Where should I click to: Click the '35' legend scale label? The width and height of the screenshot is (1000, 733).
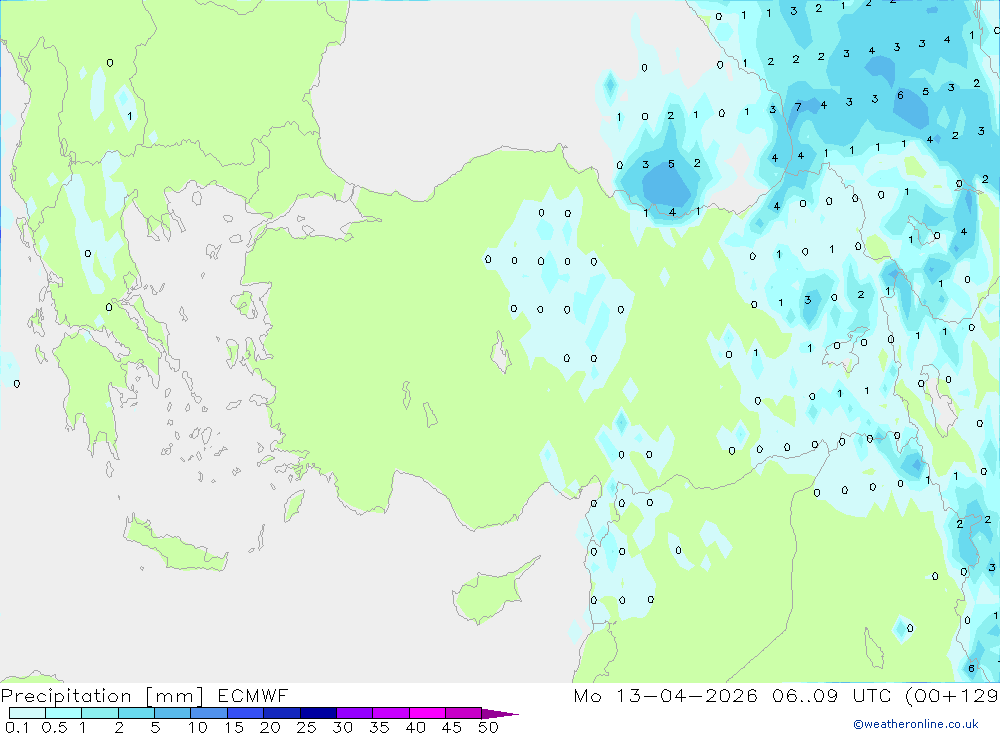[x=379, y=727]
